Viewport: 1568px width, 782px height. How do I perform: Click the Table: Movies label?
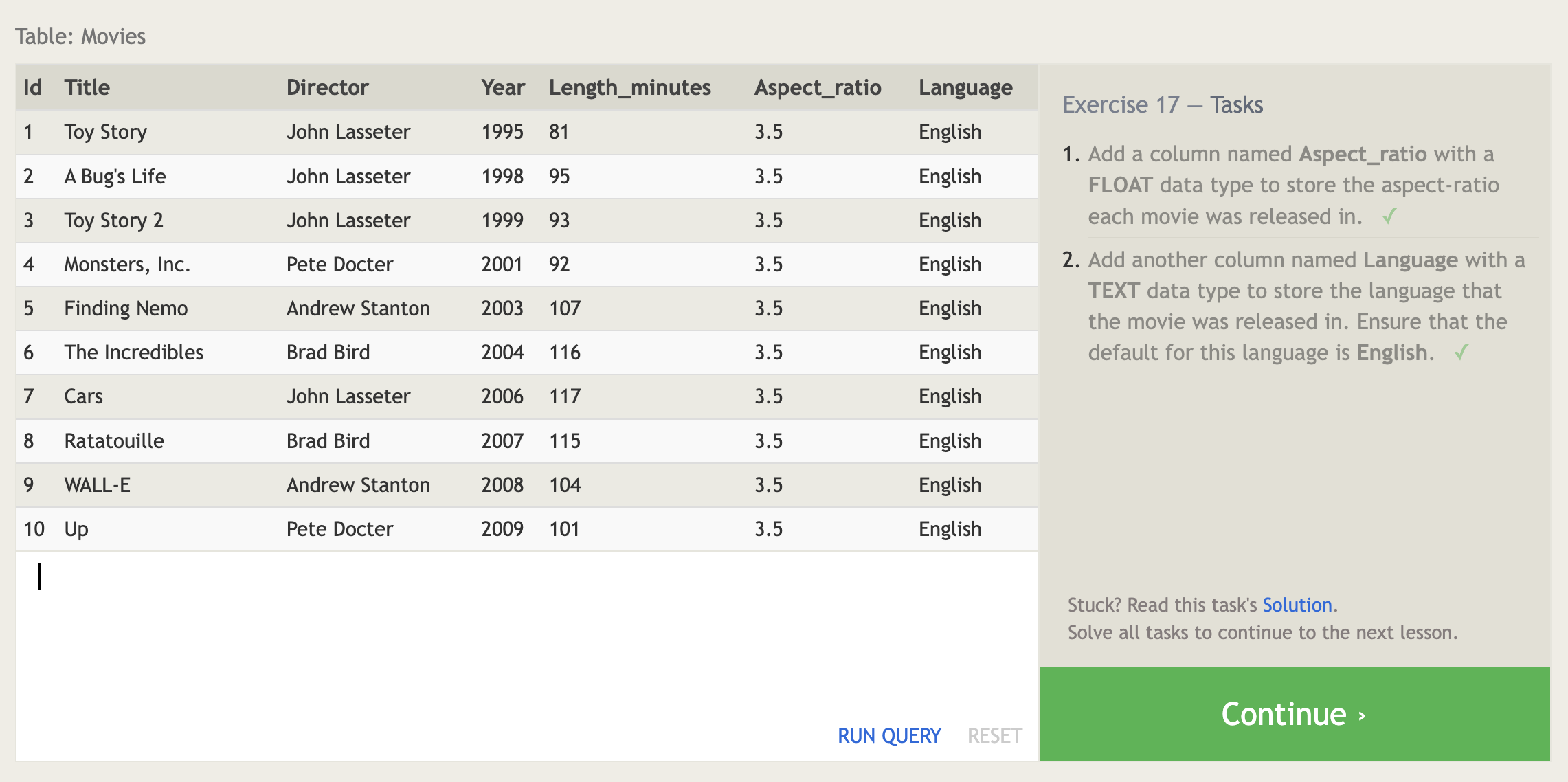[x=80, y=36]
